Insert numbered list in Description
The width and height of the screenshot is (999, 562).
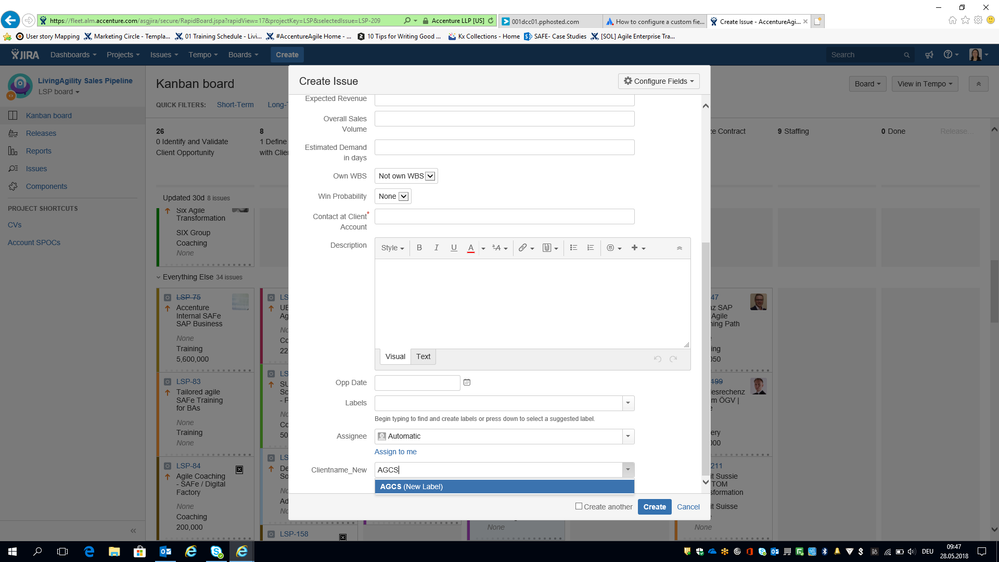591,248
